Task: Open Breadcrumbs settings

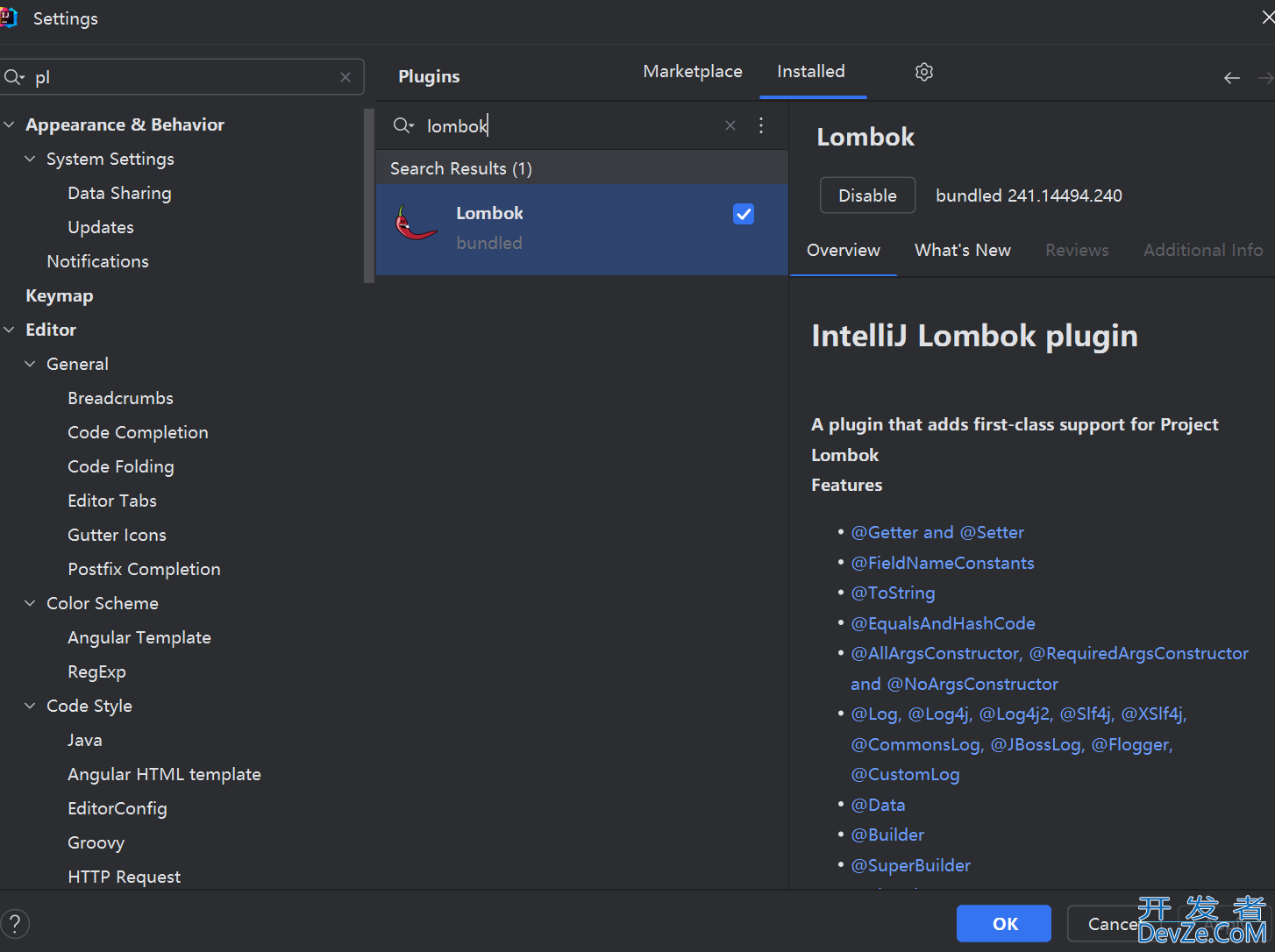Action: pos(120,398)
